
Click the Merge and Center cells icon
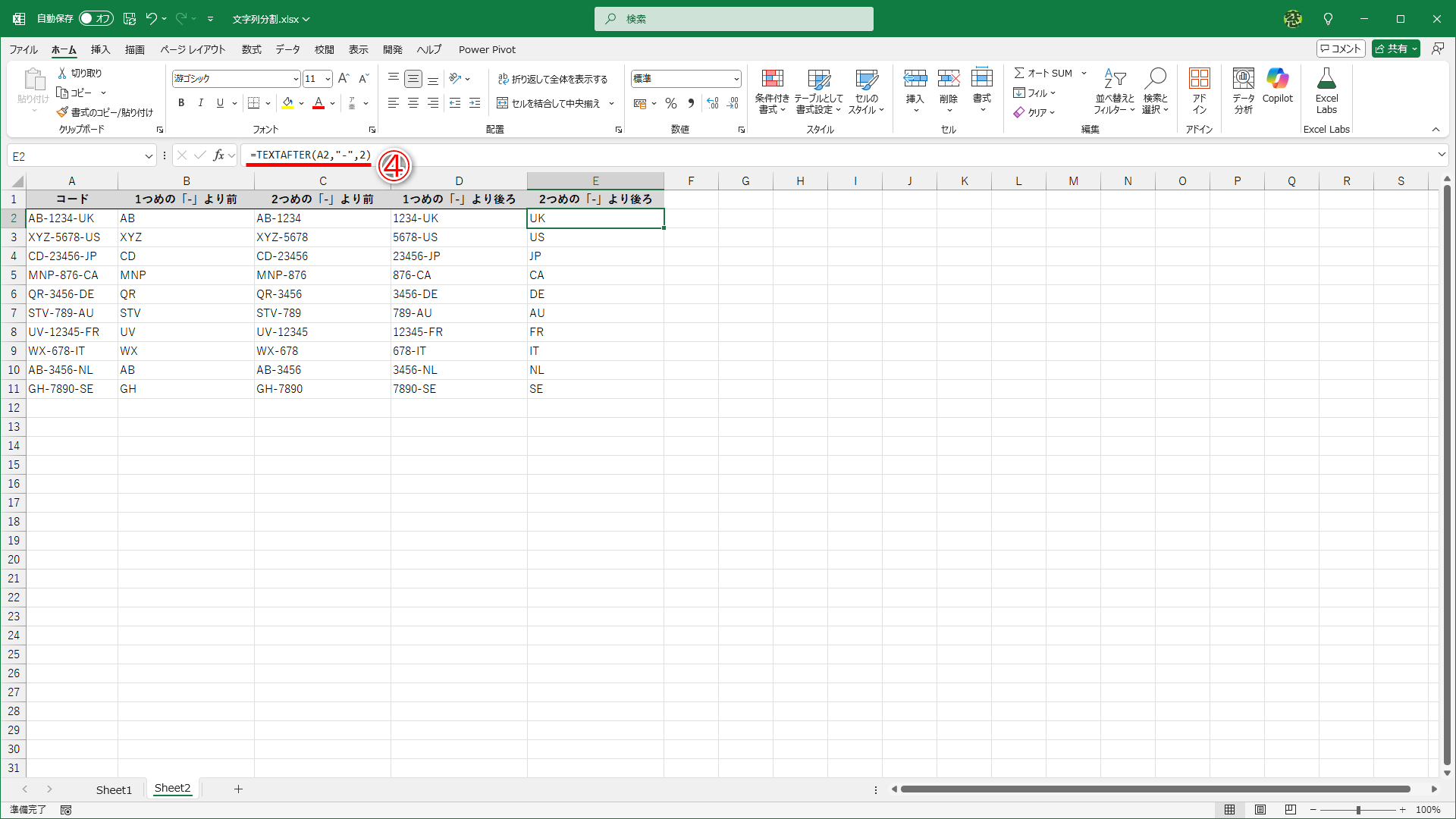502,103
